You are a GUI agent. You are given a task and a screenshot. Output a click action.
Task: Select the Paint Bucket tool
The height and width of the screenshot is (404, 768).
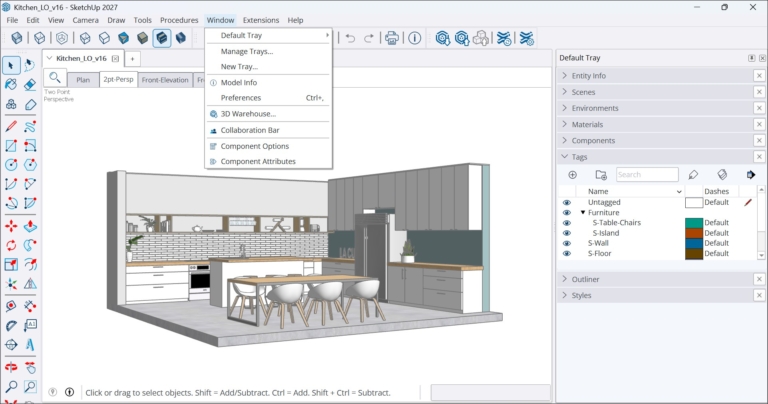point(11,84)
